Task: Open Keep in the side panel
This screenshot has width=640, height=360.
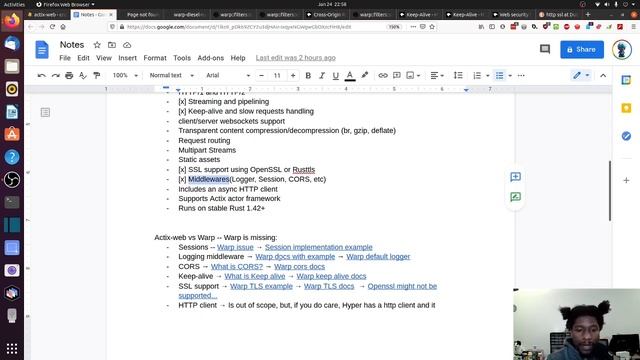Action: pos(626,108)
